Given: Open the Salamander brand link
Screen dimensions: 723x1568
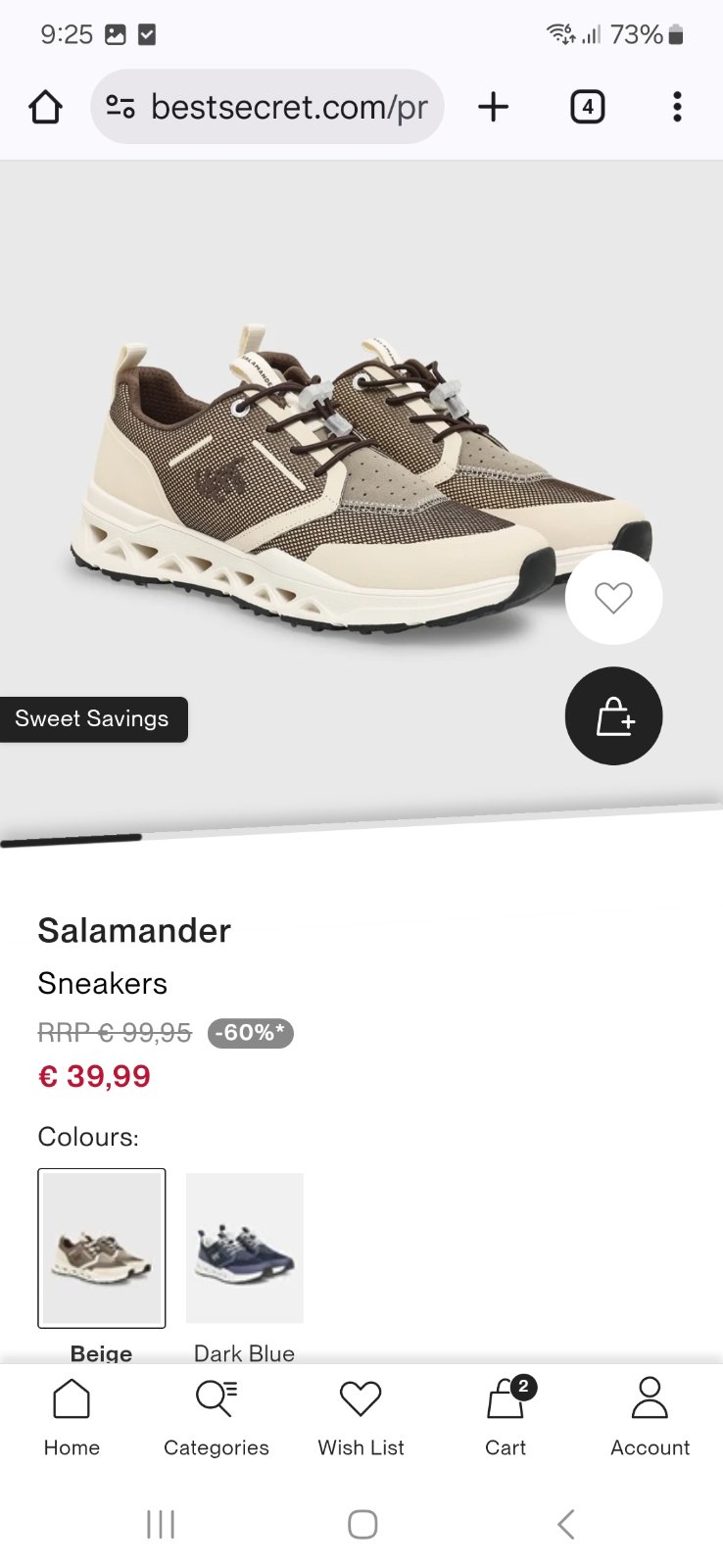Looking at the screenshot, I should tap(134, 930).
